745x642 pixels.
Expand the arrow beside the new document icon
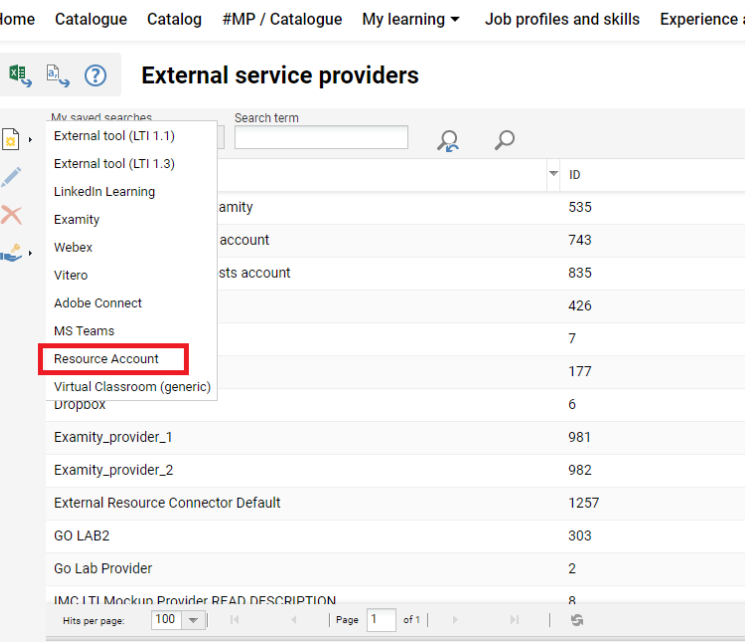(x=30, y=139)
